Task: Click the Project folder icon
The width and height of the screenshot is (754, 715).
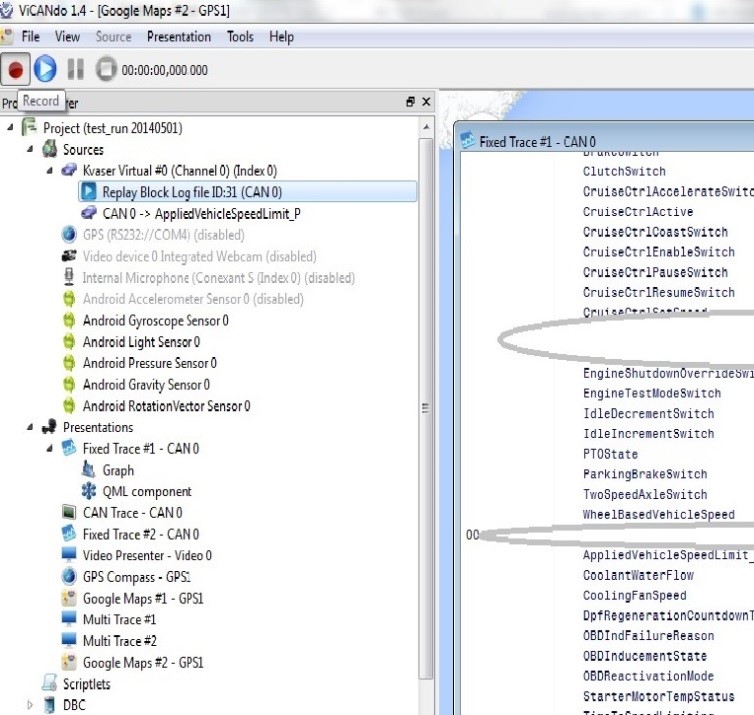Action: [29, 127]
